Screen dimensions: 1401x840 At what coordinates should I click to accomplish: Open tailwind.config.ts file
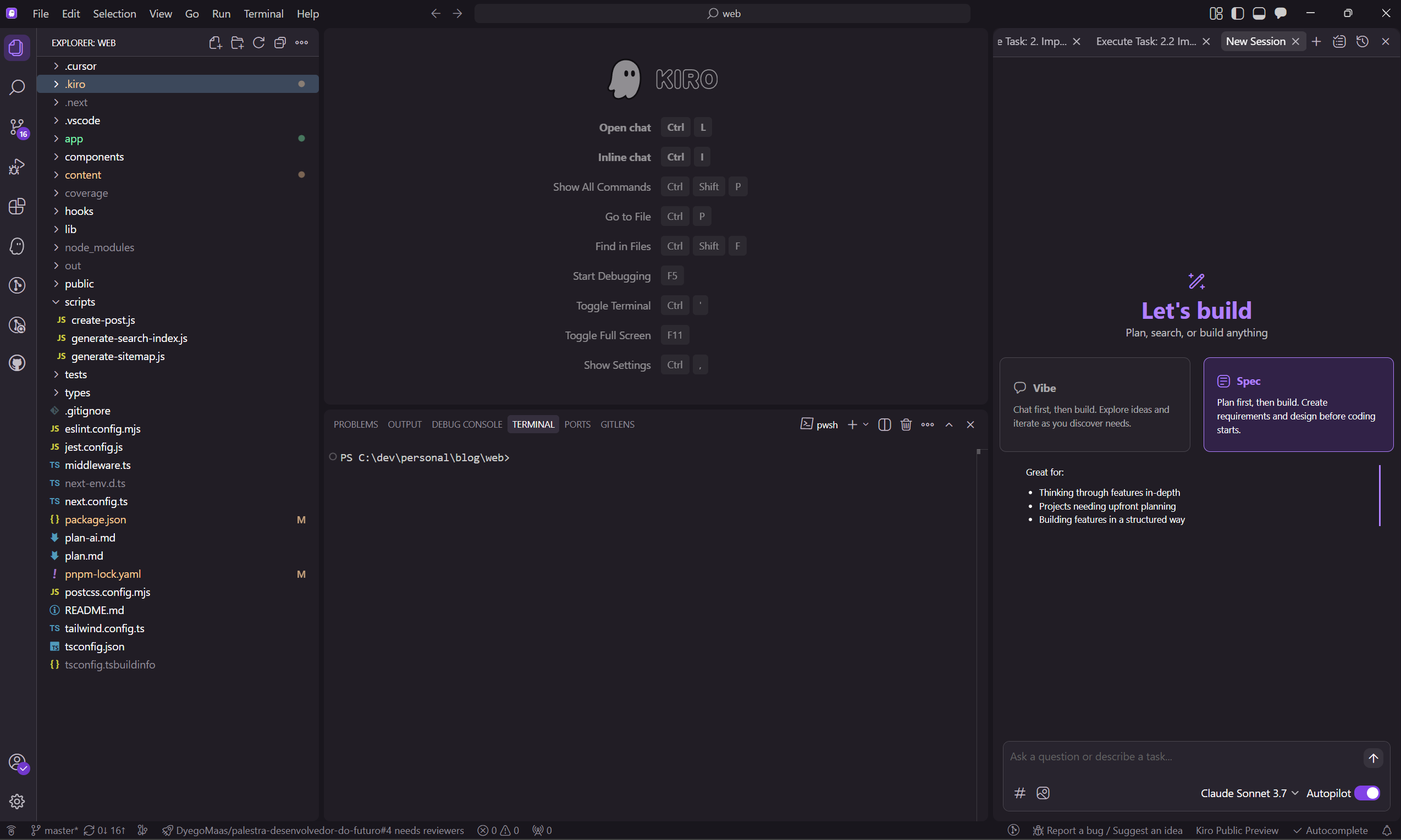[x=178, y=628]
